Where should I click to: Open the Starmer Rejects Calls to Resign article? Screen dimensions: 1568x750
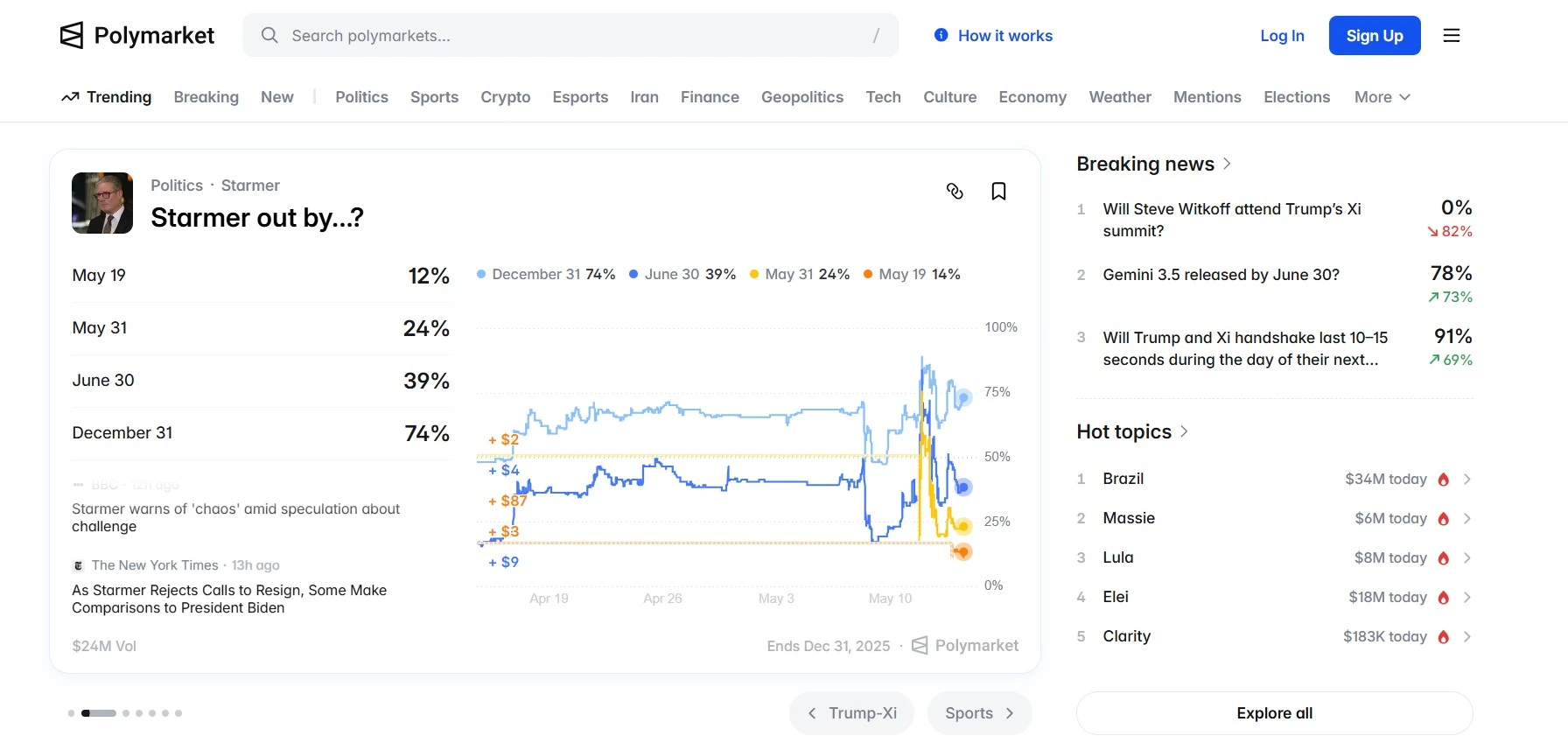229,599
